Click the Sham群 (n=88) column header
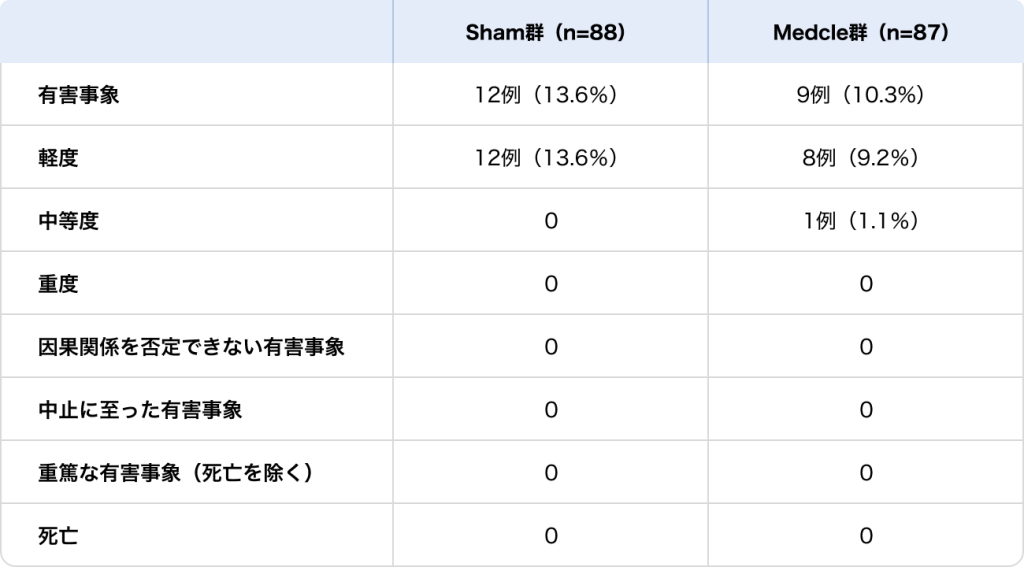 coord(551,33)
